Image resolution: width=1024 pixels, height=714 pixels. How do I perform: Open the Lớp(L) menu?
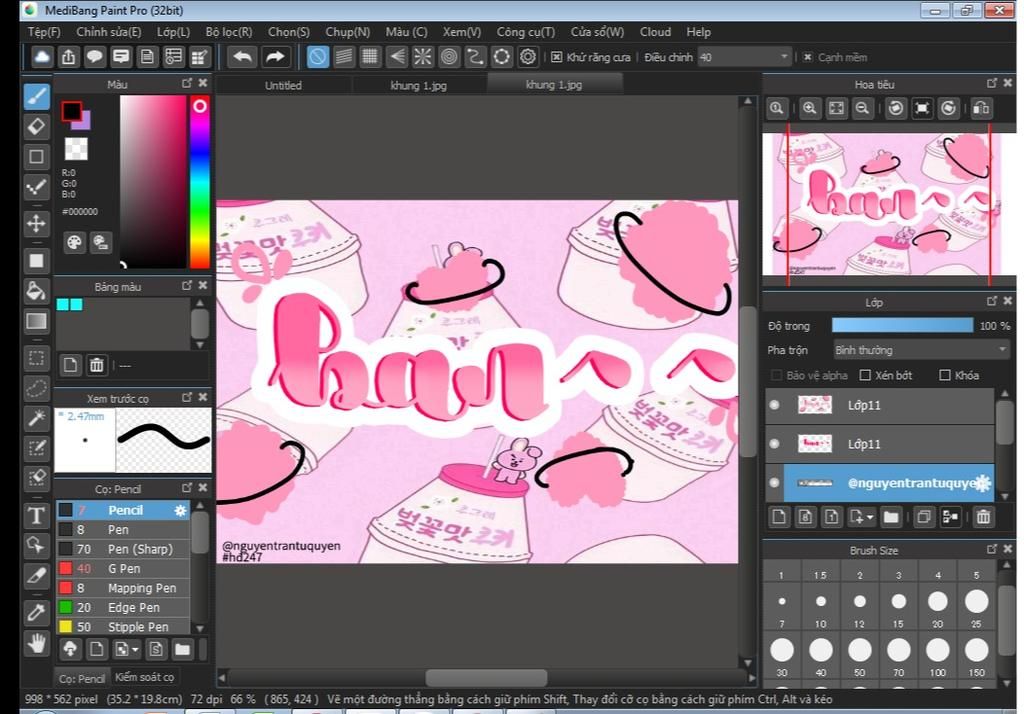point(173,31)
